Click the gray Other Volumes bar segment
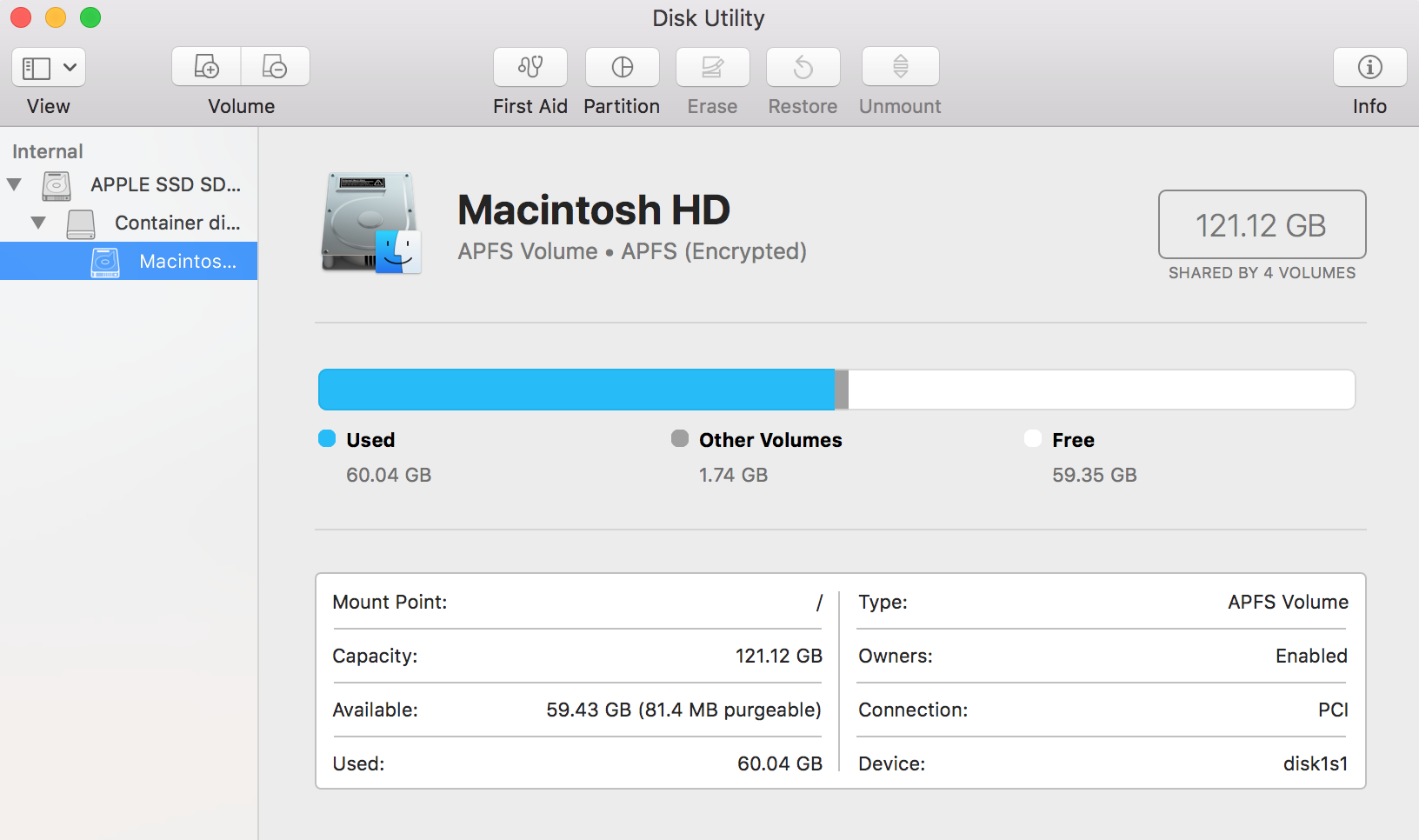Image resolution: width=1419 pixels, height=840 pixels. click(x=842, y=390)
